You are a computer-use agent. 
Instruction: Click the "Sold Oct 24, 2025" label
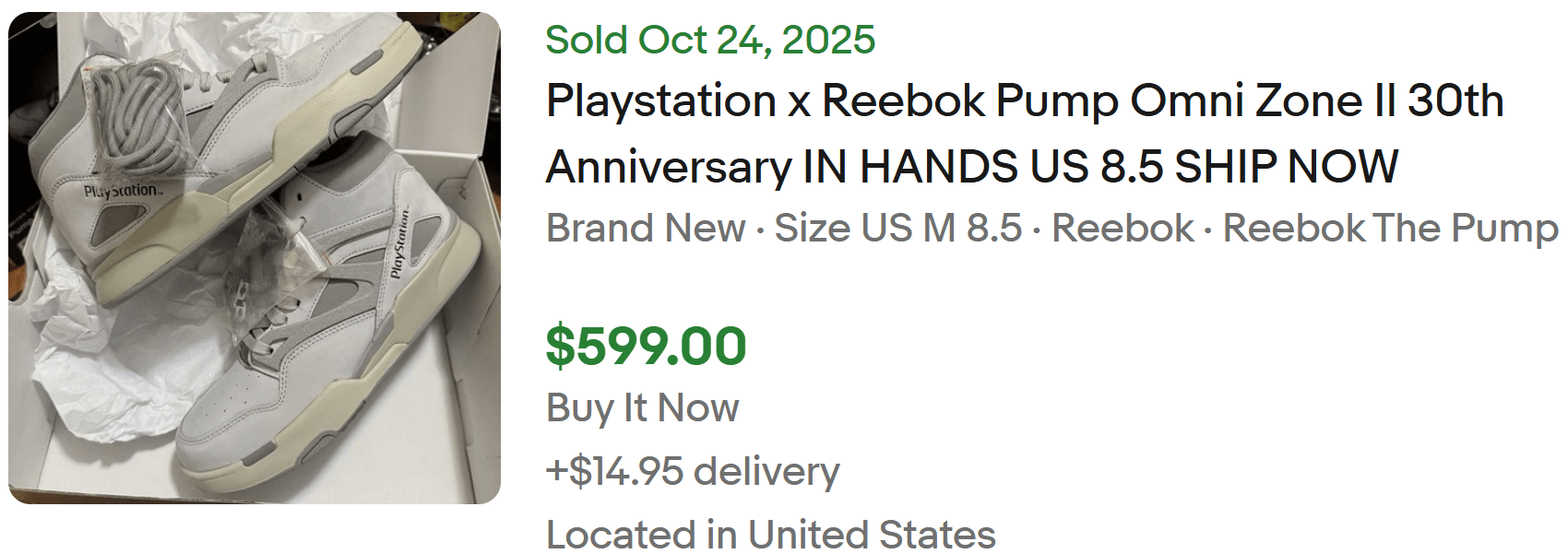point(710,40)
